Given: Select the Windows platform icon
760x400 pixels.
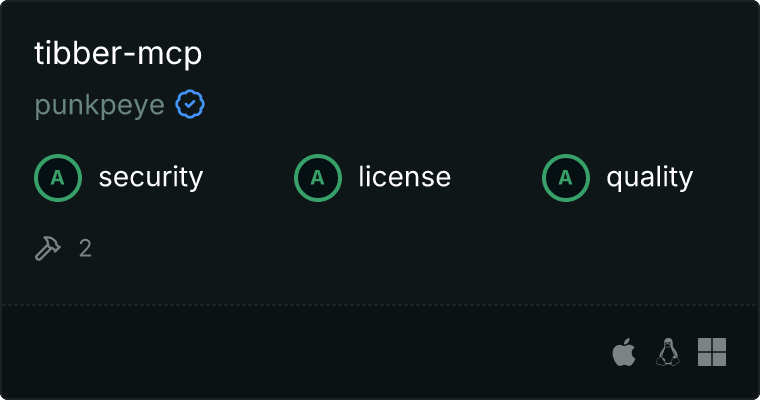Looking at the screenshot, I should [x=712, y=352].
